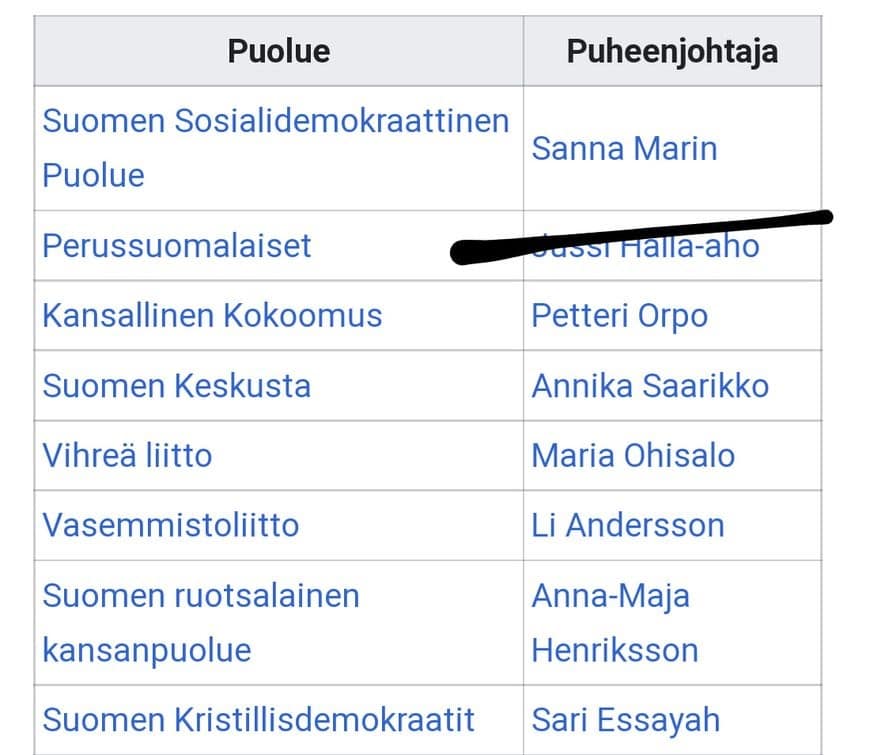Open the Suomen Sosialidemokraattinen Puolue link
Image resolution: width=881 pixels, height=755 pixels.
276,148
